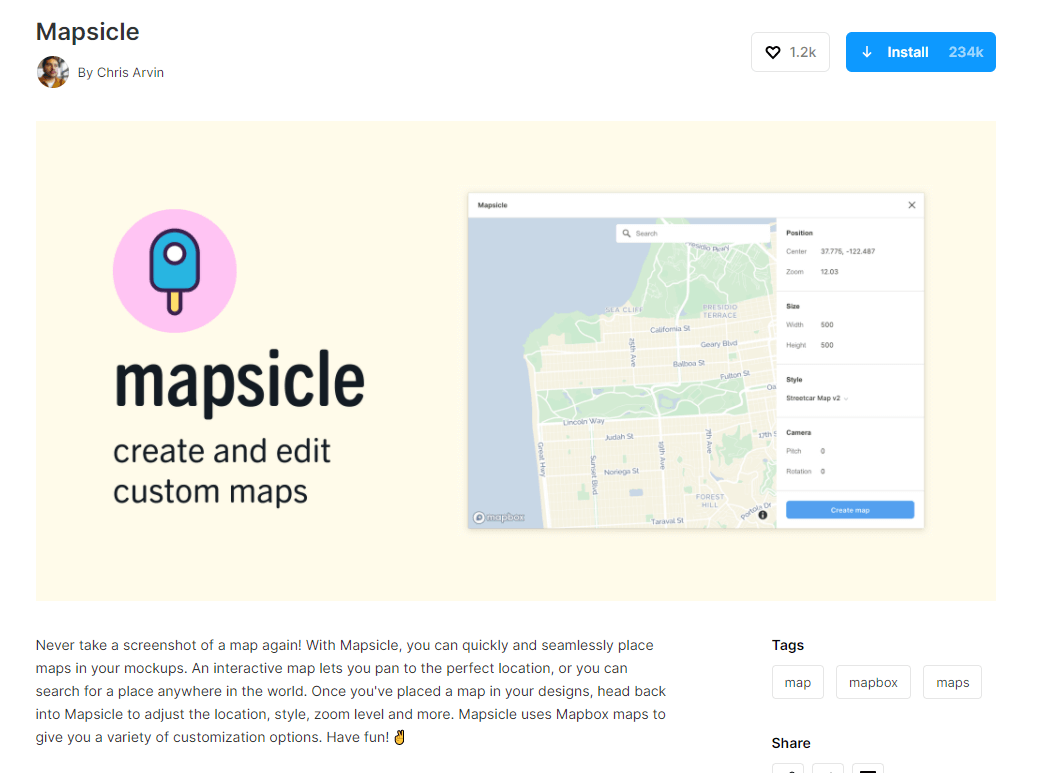
Task: Click the Rotation value "0"
Action: pos(822,471)
